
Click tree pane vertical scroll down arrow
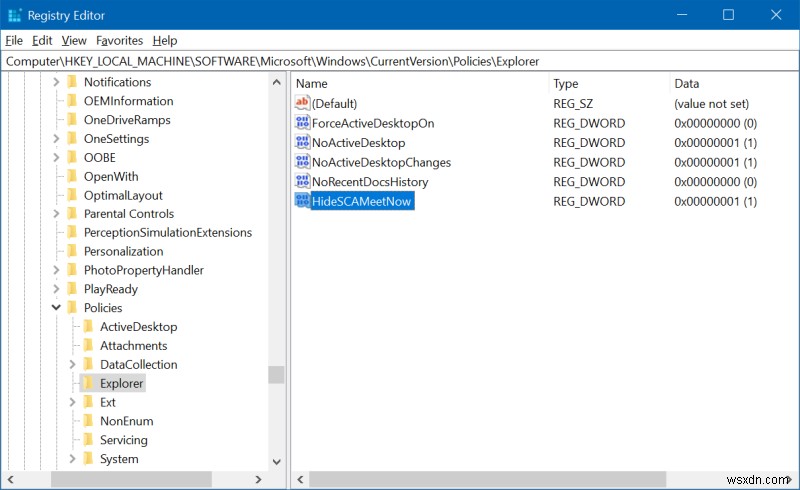point(277,461)
